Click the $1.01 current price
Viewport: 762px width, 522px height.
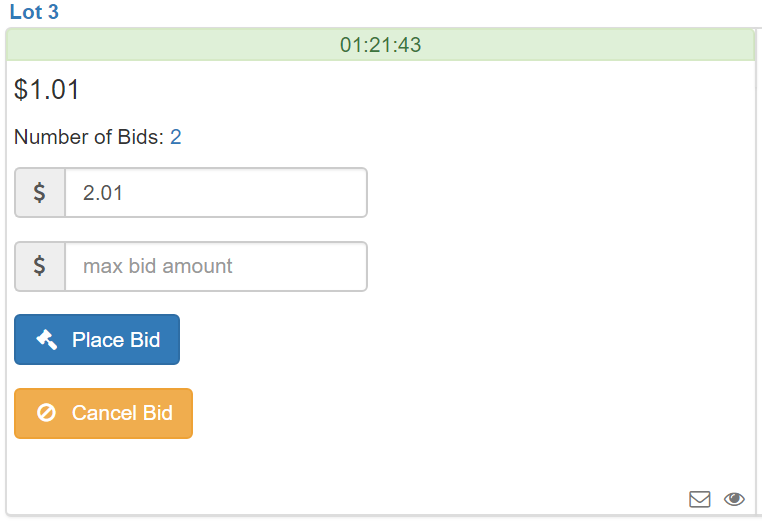(x=47, y=90)
